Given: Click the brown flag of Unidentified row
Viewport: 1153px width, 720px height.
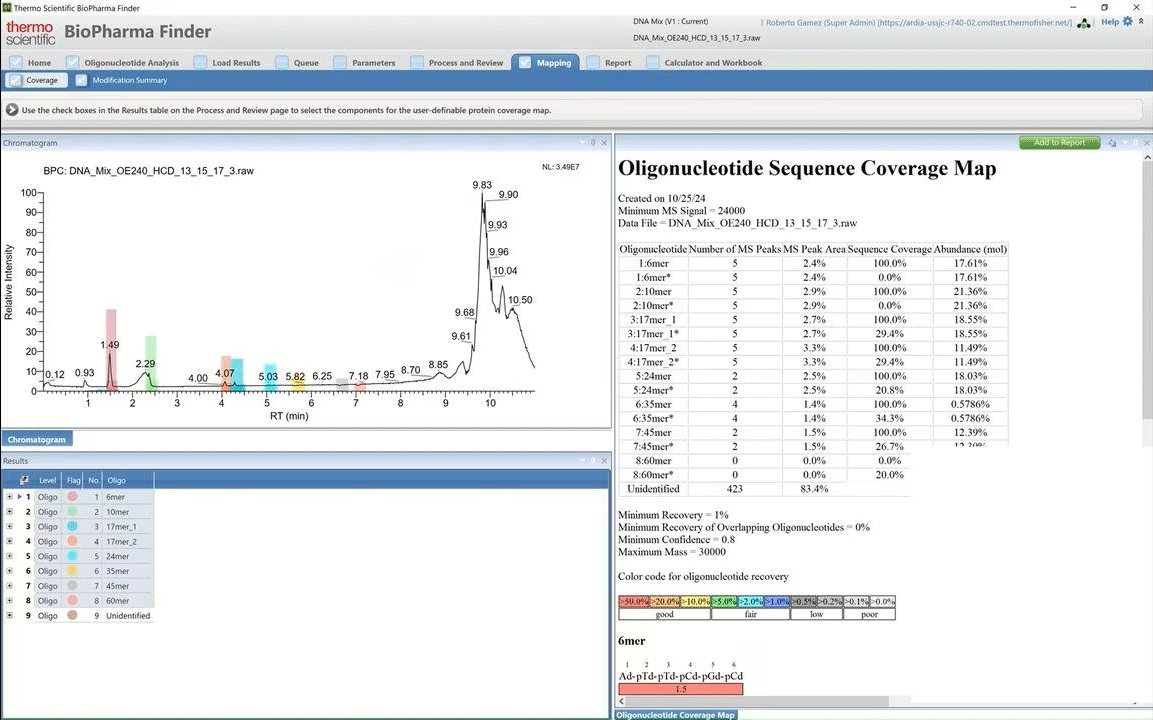Looking at the screenshot, I should [x=72, y=615].
